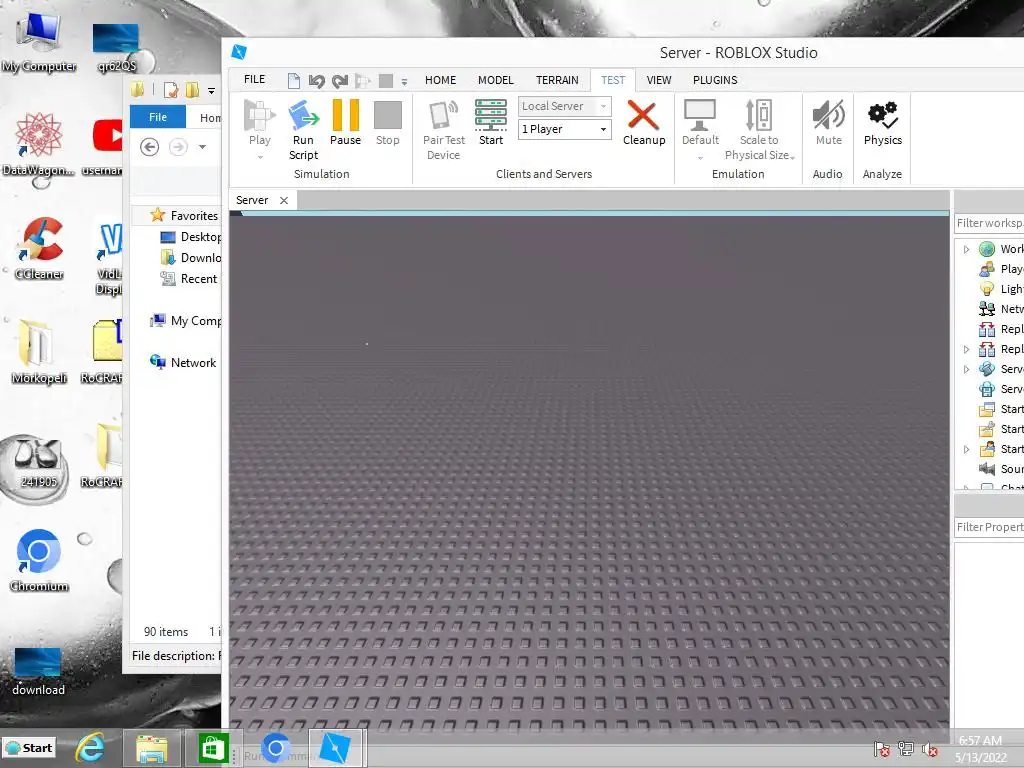Stop the simulation
This screenshot has width=1024, height=768.
point(387,122)
